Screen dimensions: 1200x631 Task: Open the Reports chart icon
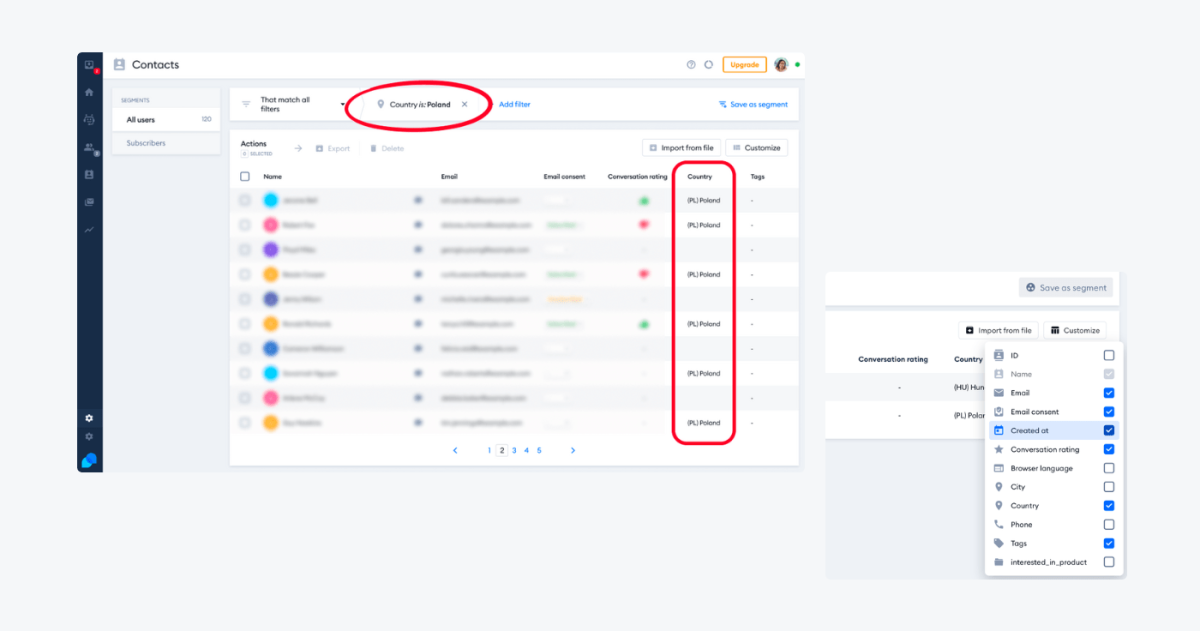pyautogui.click(x=90, y=231)
